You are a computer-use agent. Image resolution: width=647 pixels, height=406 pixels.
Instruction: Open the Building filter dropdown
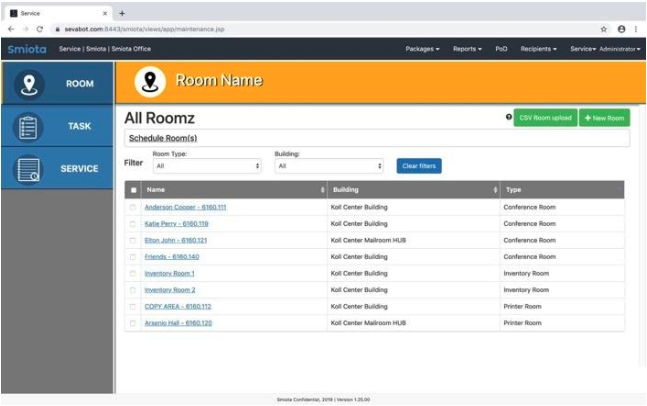coord(329,166)
